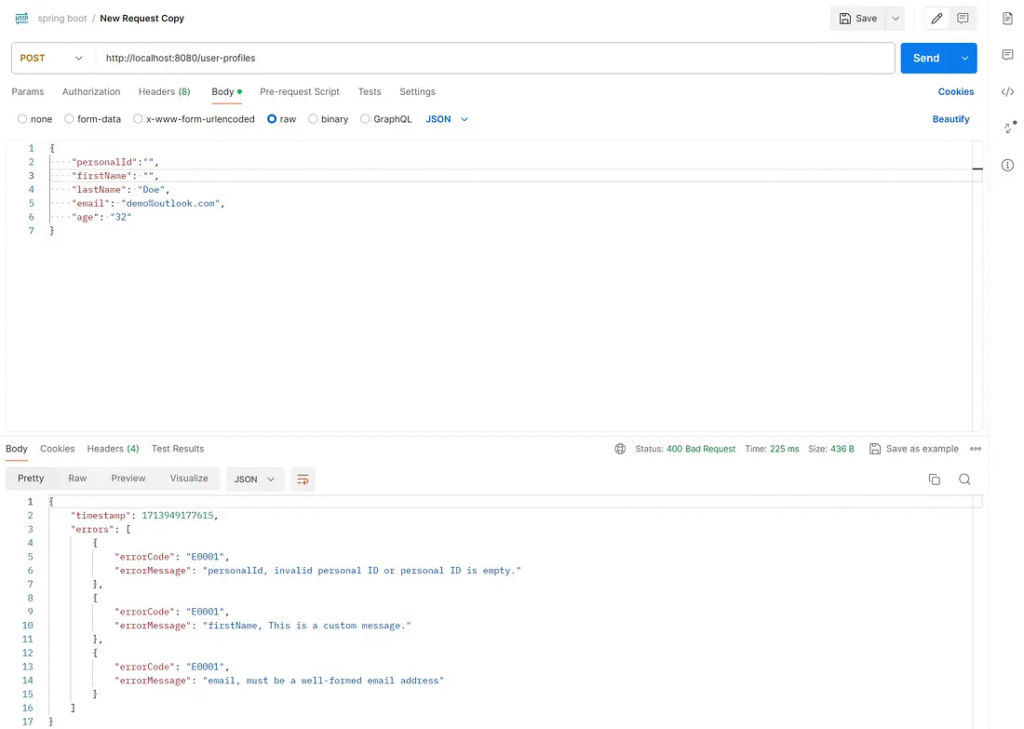Select the GraphQL radio button
Viewport: 1024px width, 729px height.
click(365, 119)
